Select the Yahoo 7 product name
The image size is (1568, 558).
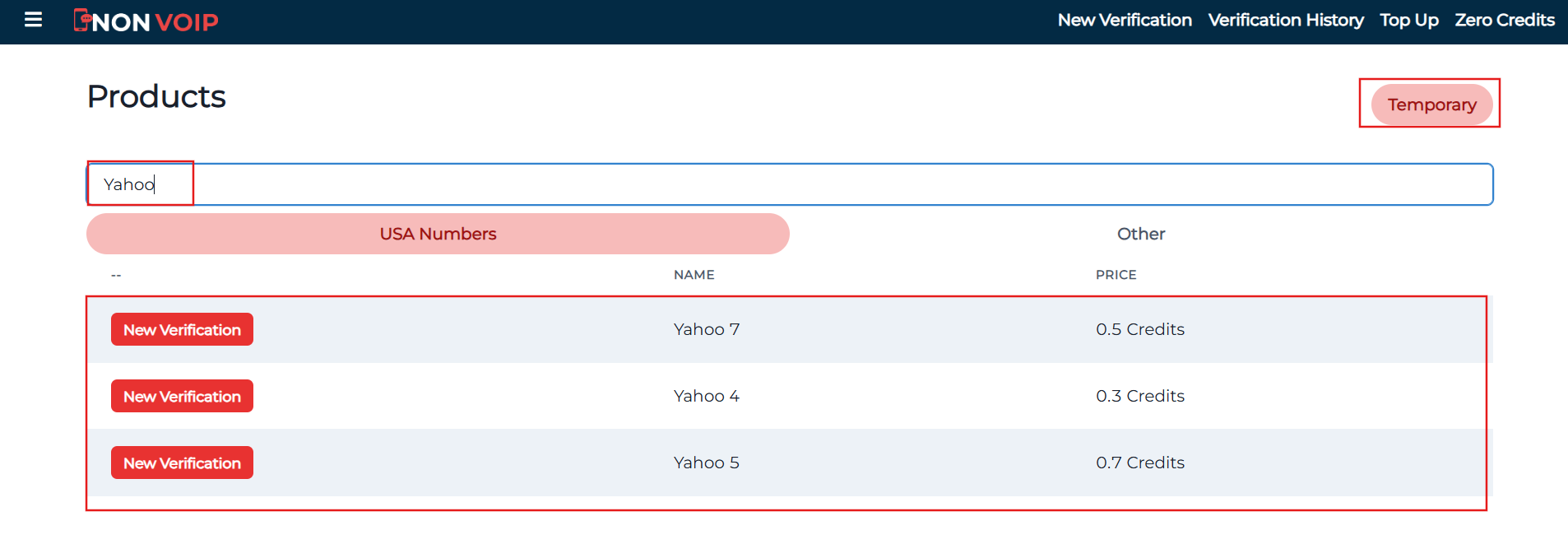tap(706, 329)
